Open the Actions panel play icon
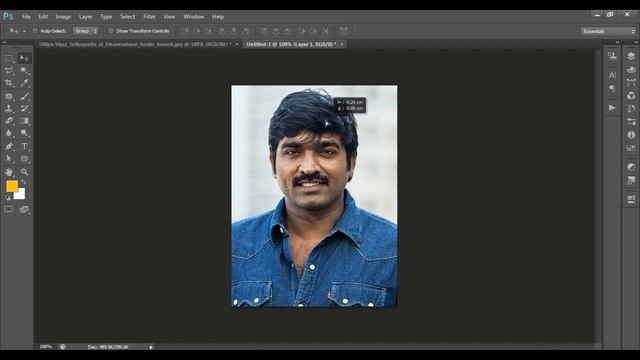Screen dimensions: 640x360 point(612,108)
